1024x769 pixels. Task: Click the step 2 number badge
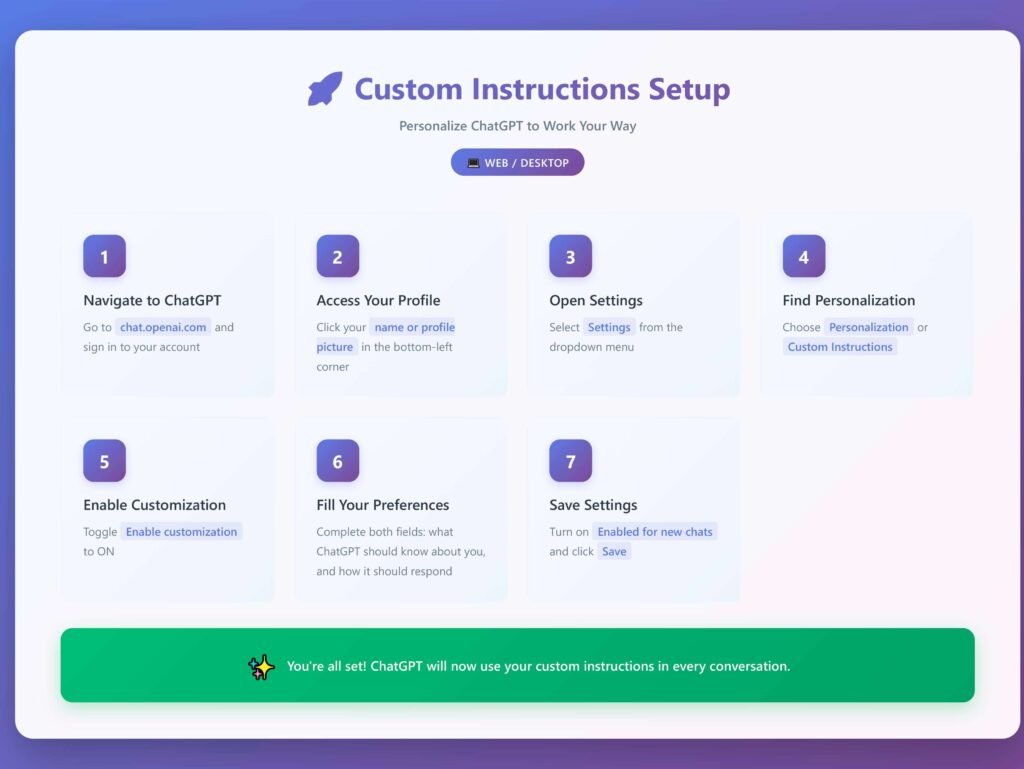coord(337,257)
